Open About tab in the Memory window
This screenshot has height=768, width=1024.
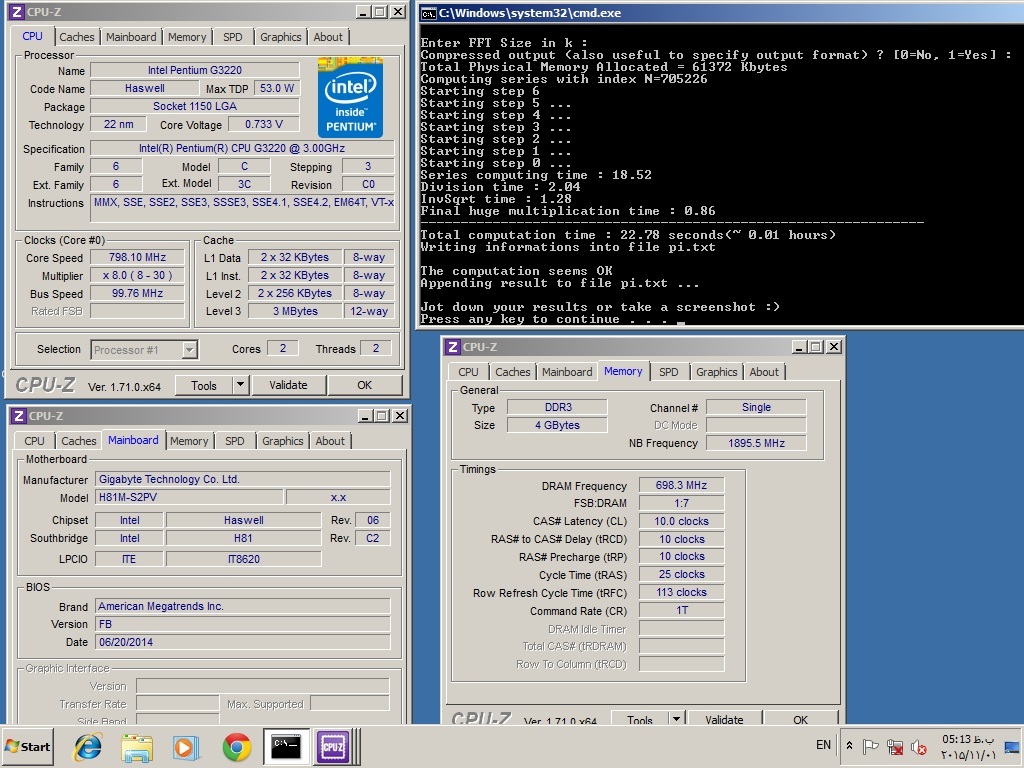(763, 372)
